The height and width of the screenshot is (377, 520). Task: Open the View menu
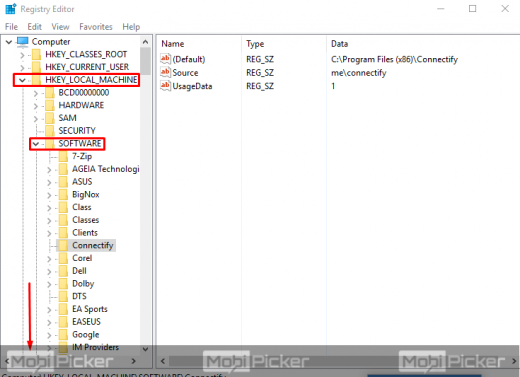click(60, 27)
